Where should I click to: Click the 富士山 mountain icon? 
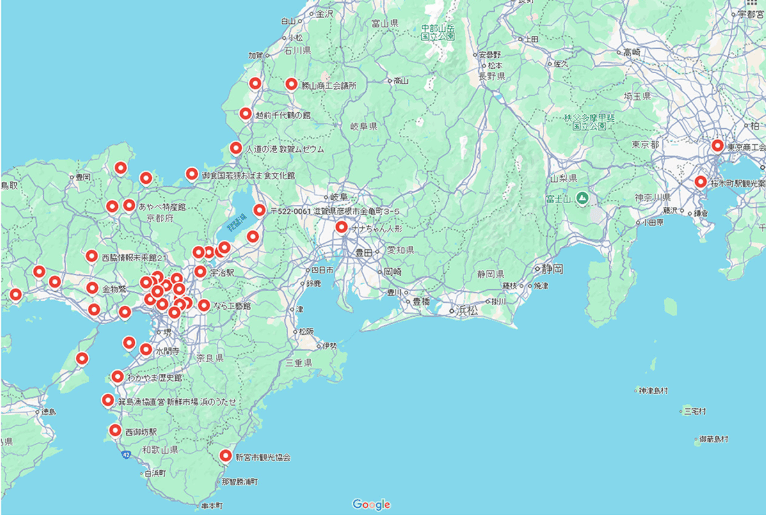(581, 198)
